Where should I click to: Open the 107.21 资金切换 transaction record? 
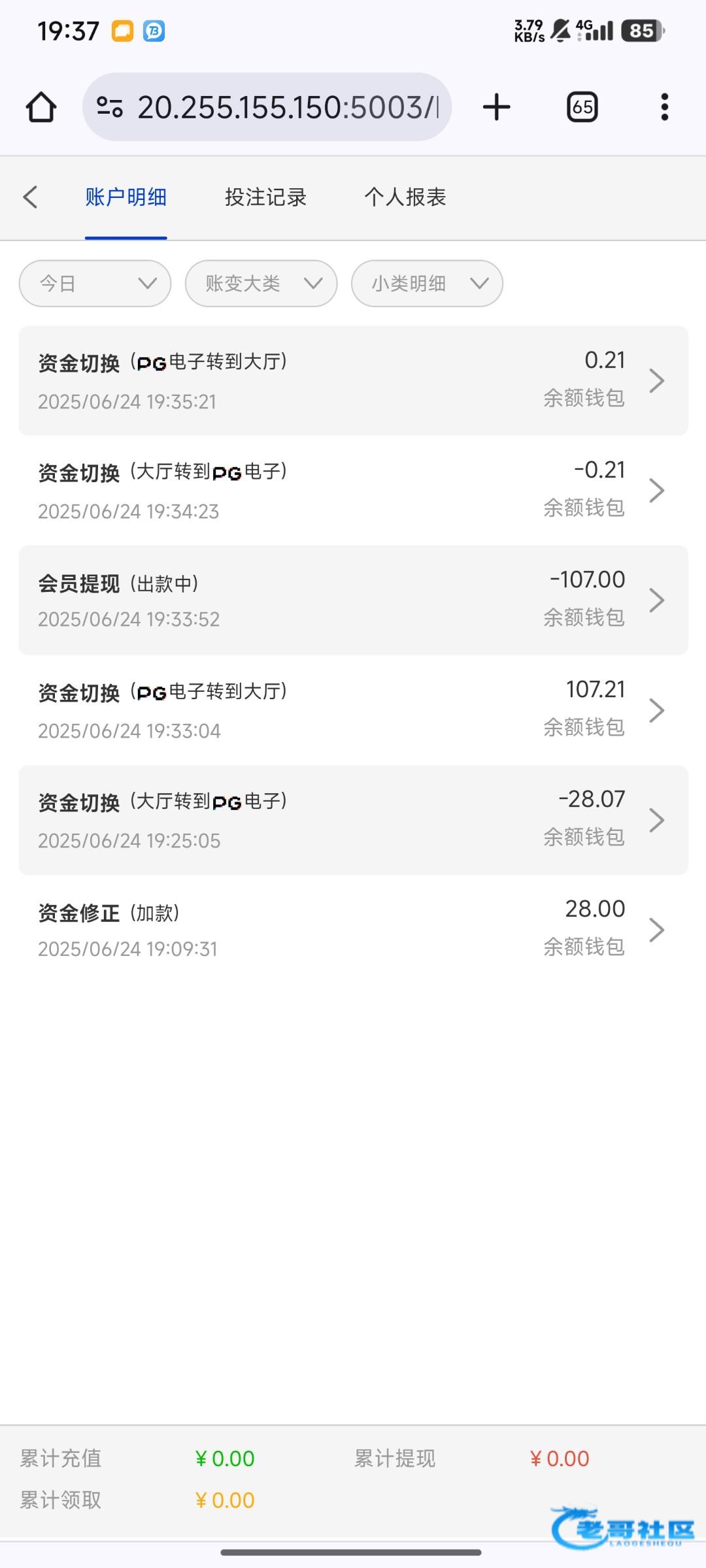327,710
